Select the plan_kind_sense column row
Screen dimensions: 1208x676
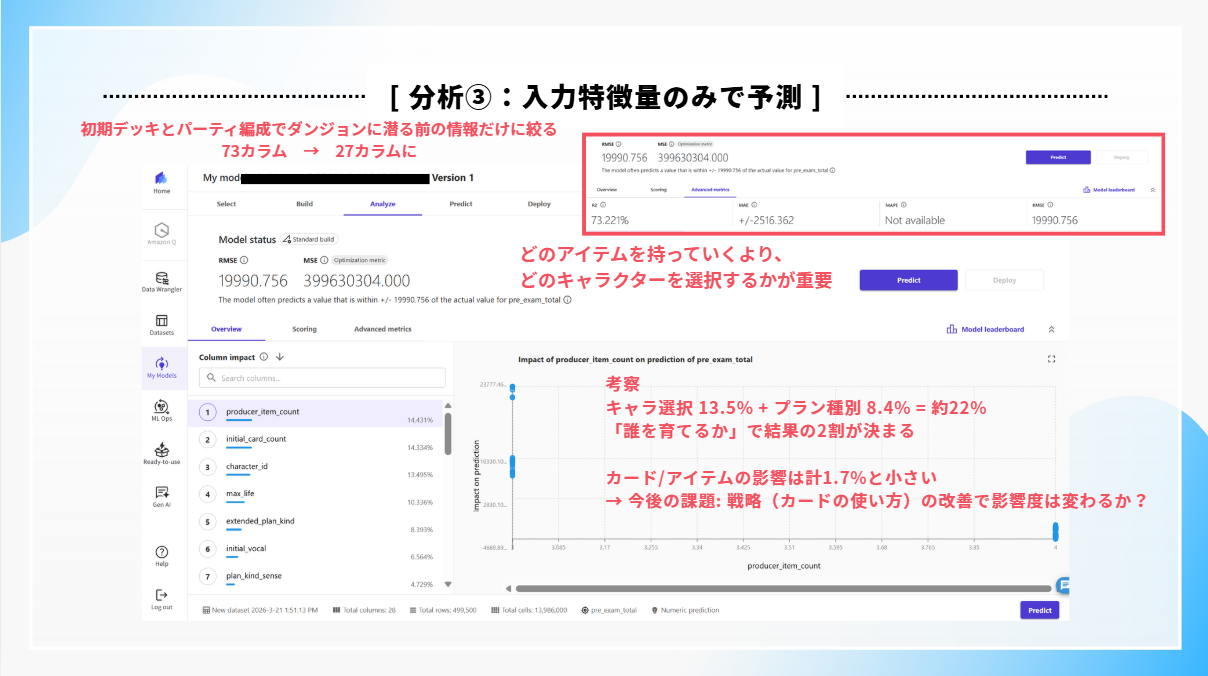(314, 576)
